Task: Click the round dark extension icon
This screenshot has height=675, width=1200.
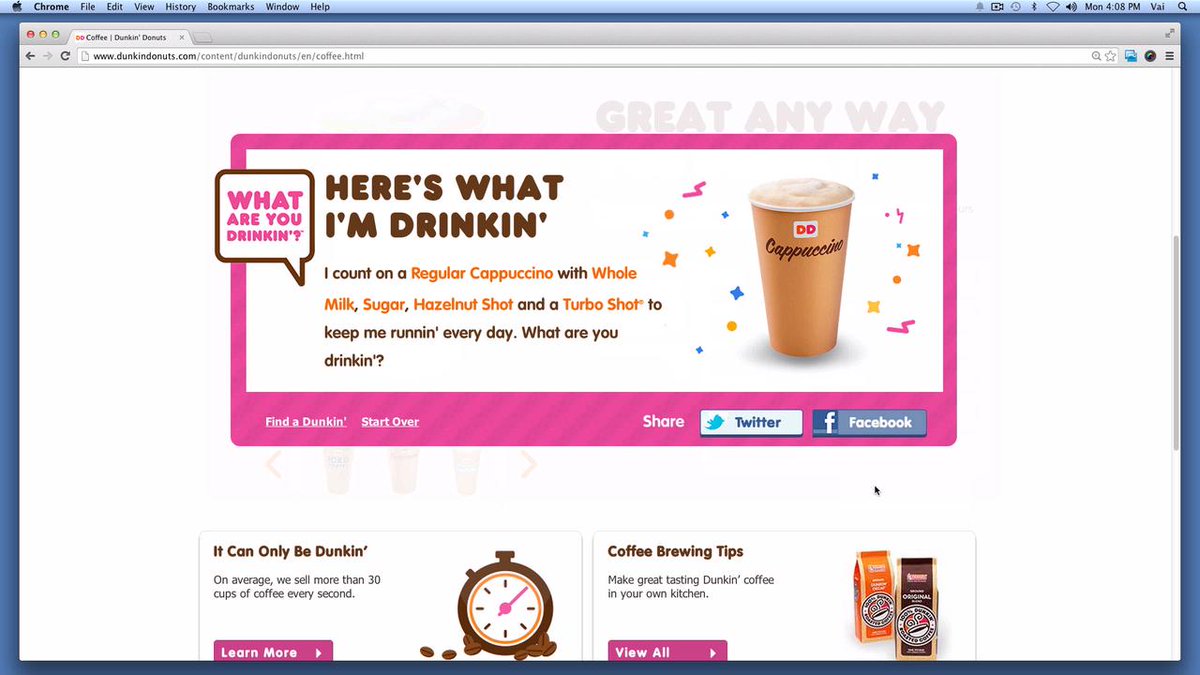Action: pos(1150,56)
